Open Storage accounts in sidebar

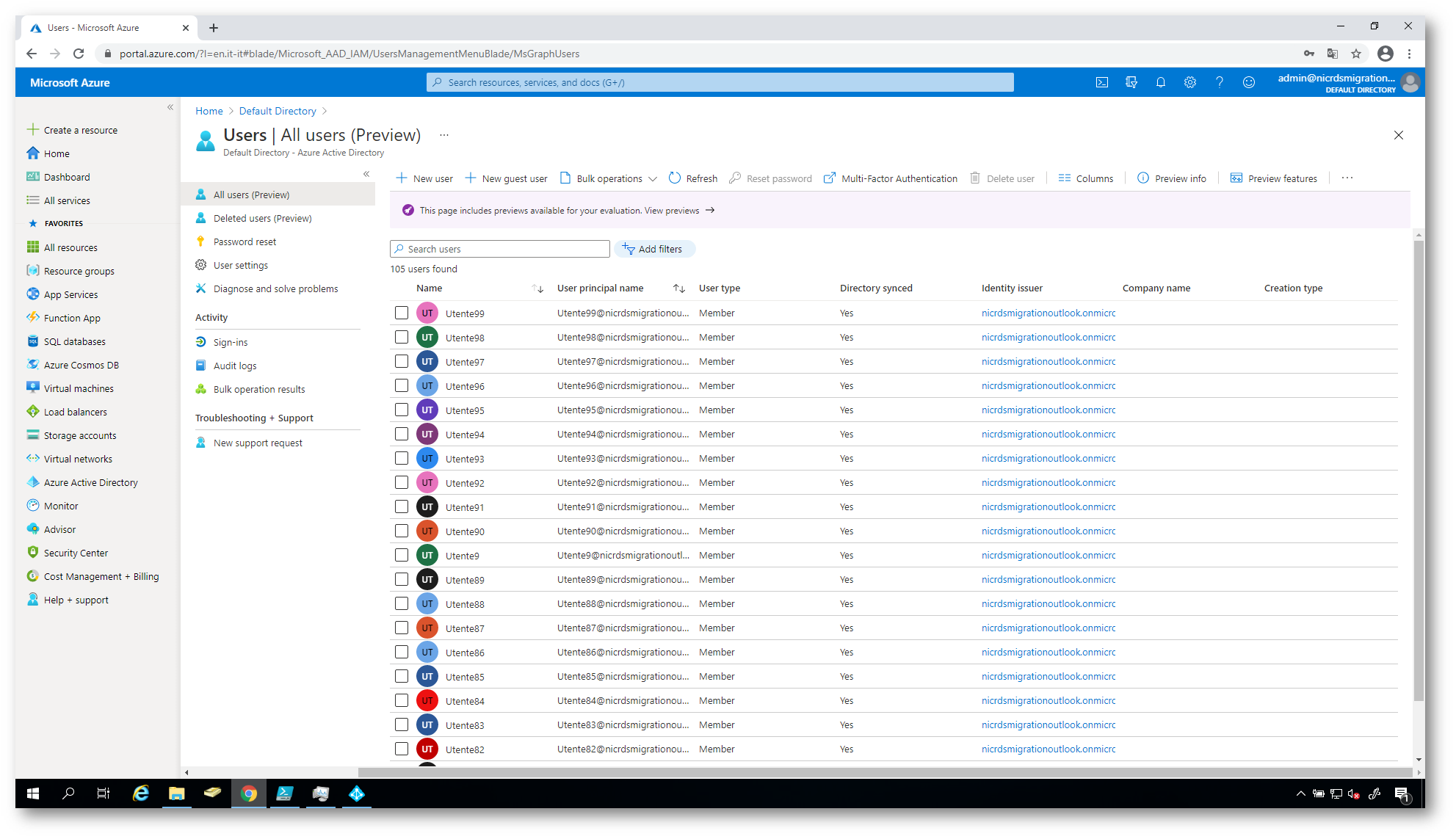[80, 435]
